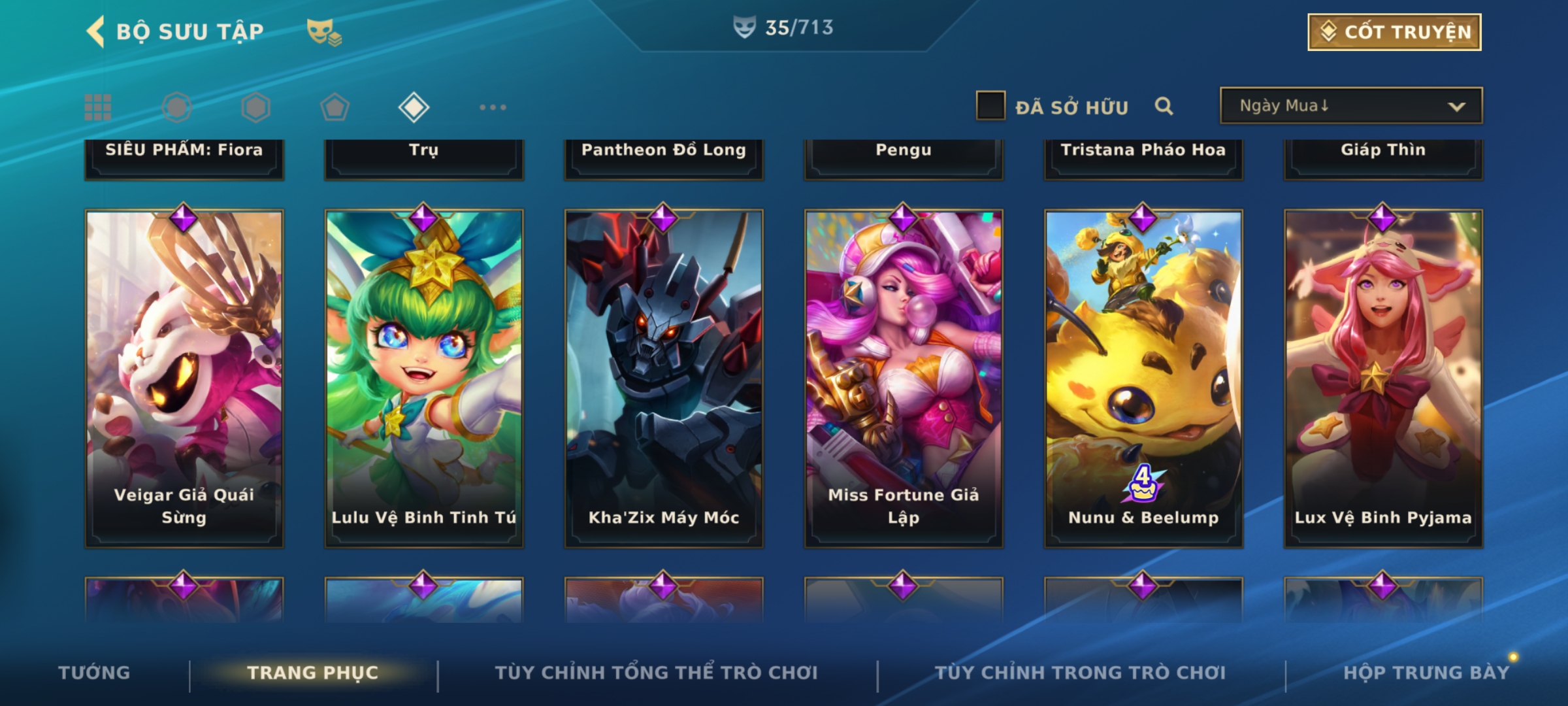Open Tùy Chỉnh Trong Trò Chơi tab

1080,673
